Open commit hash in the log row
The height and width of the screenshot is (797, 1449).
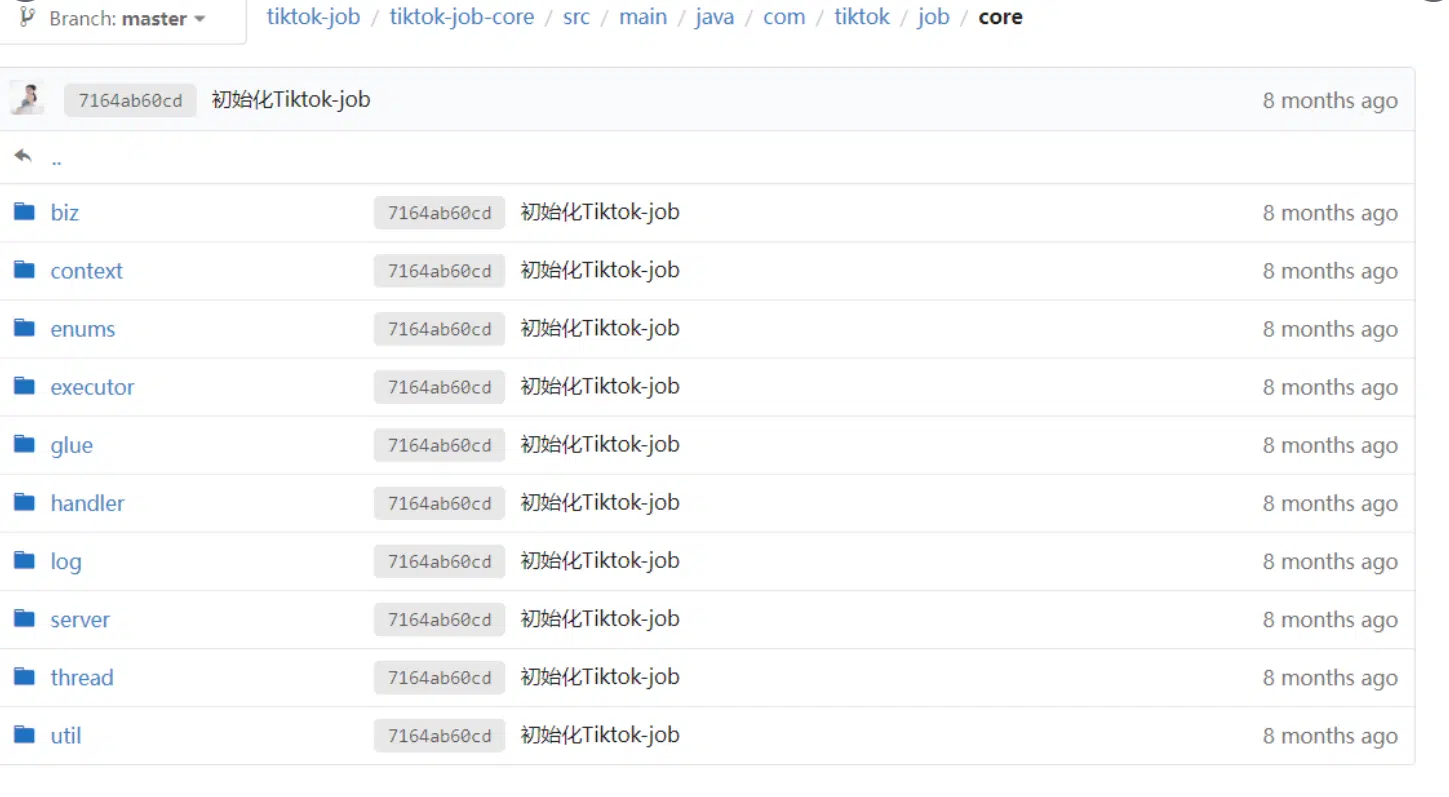[440, 561]
